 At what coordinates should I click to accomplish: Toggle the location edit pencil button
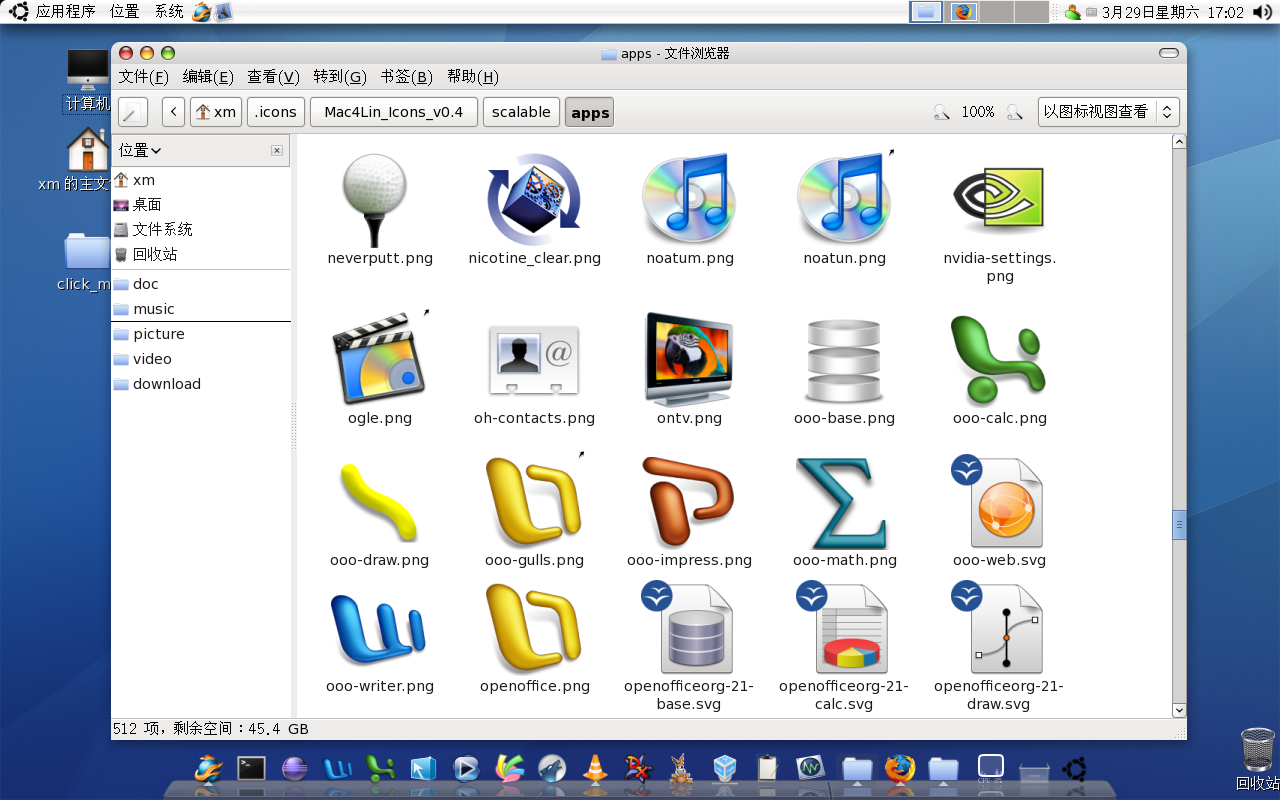pos(133,112)
